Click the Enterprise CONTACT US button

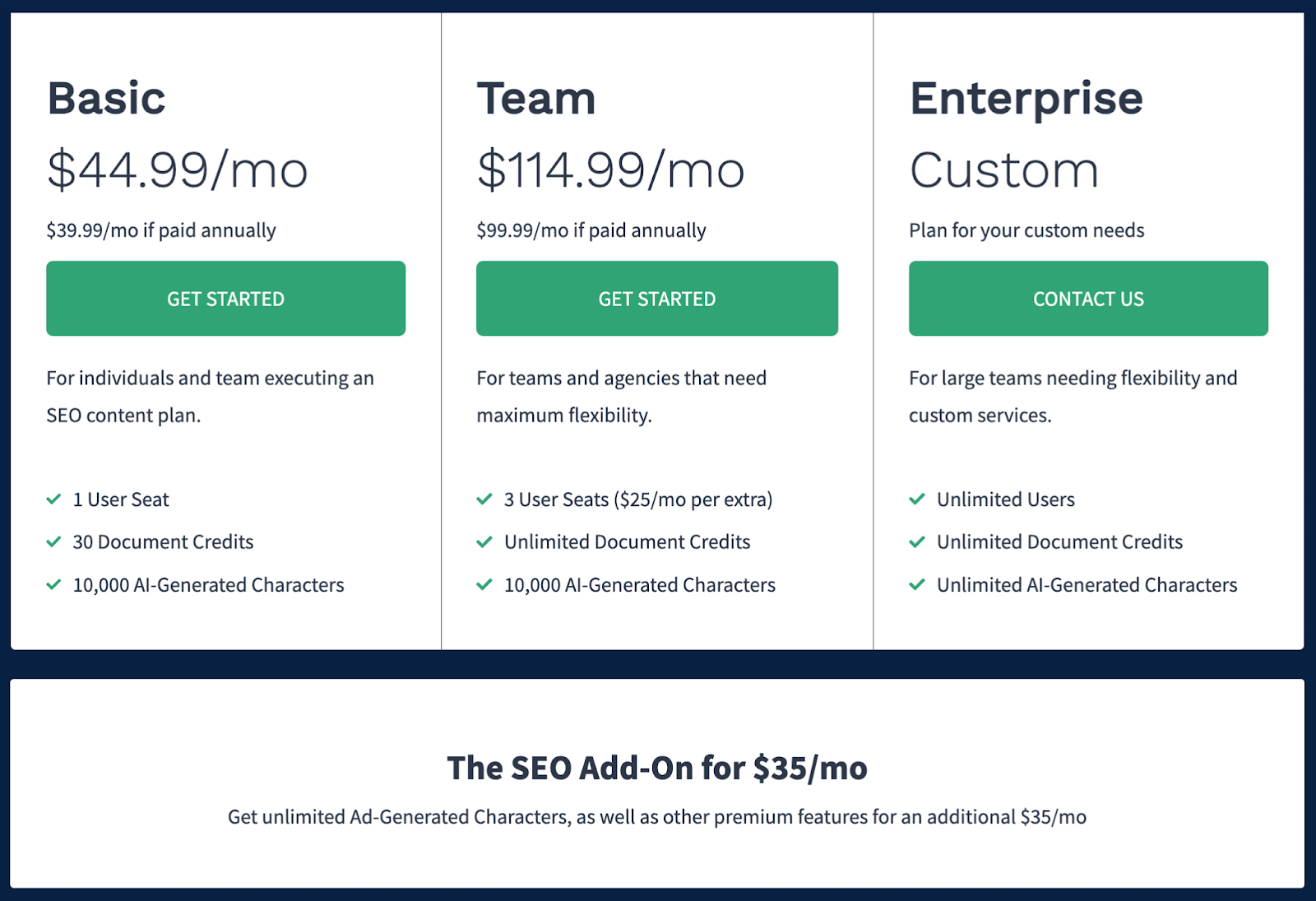[1088, 298]
